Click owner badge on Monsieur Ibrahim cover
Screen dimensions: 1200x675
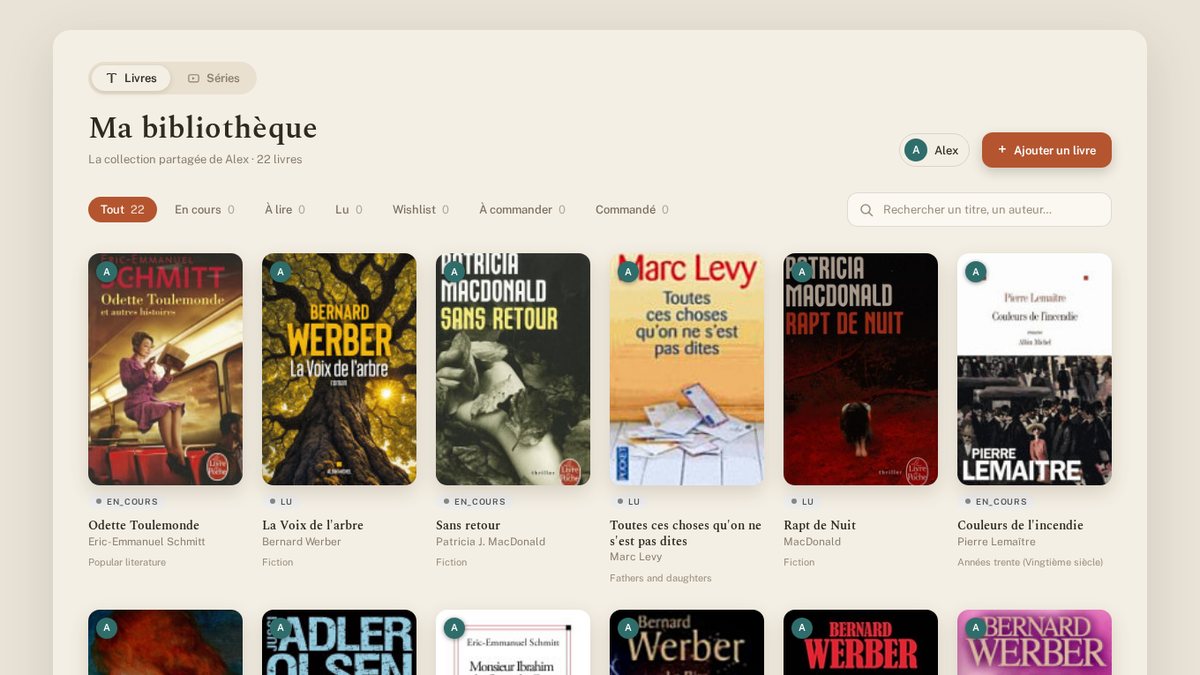pyautogui.click(x=455, y=628)
